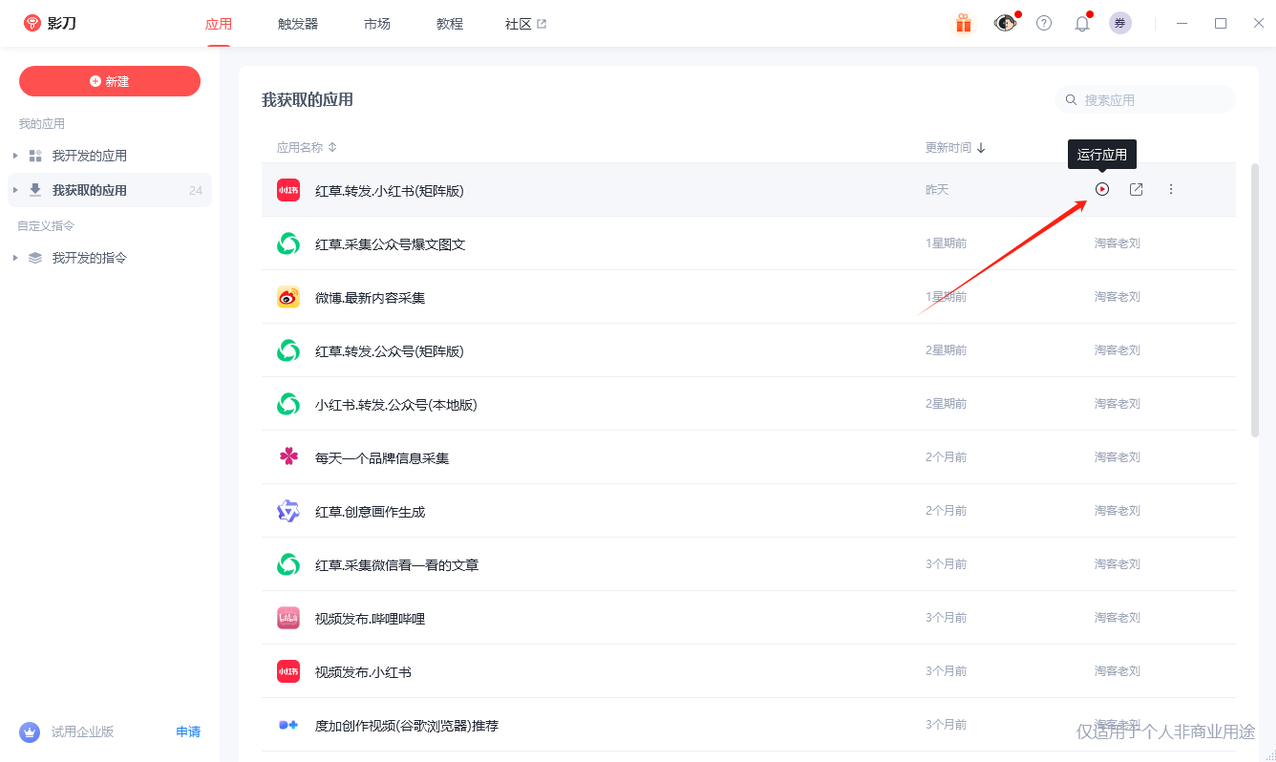Image resolution: width=1276 pixels, height=762 pixels.
Task: Open app 红草.采集微信看一看的文章
Action: click(x=397, y=565)
